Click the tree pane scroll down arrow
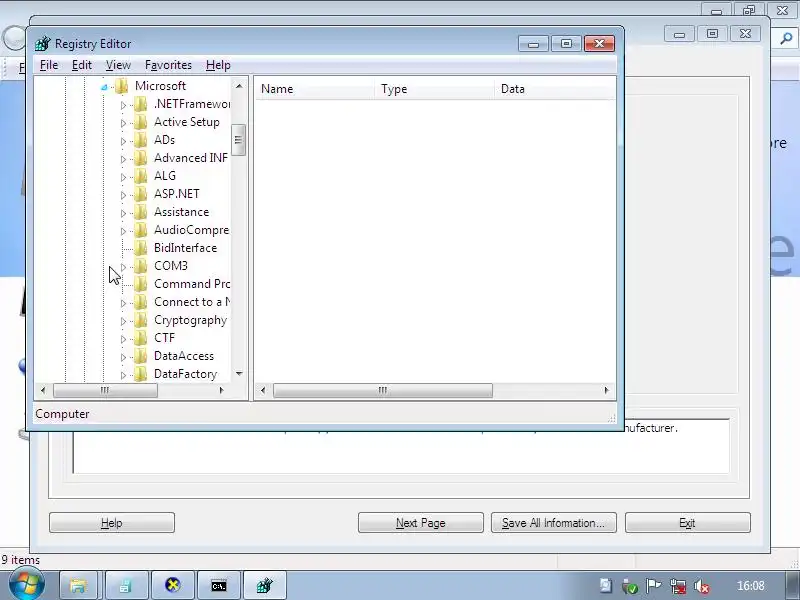800x600 pixels. pyautogui.click(x=239, y=374)
